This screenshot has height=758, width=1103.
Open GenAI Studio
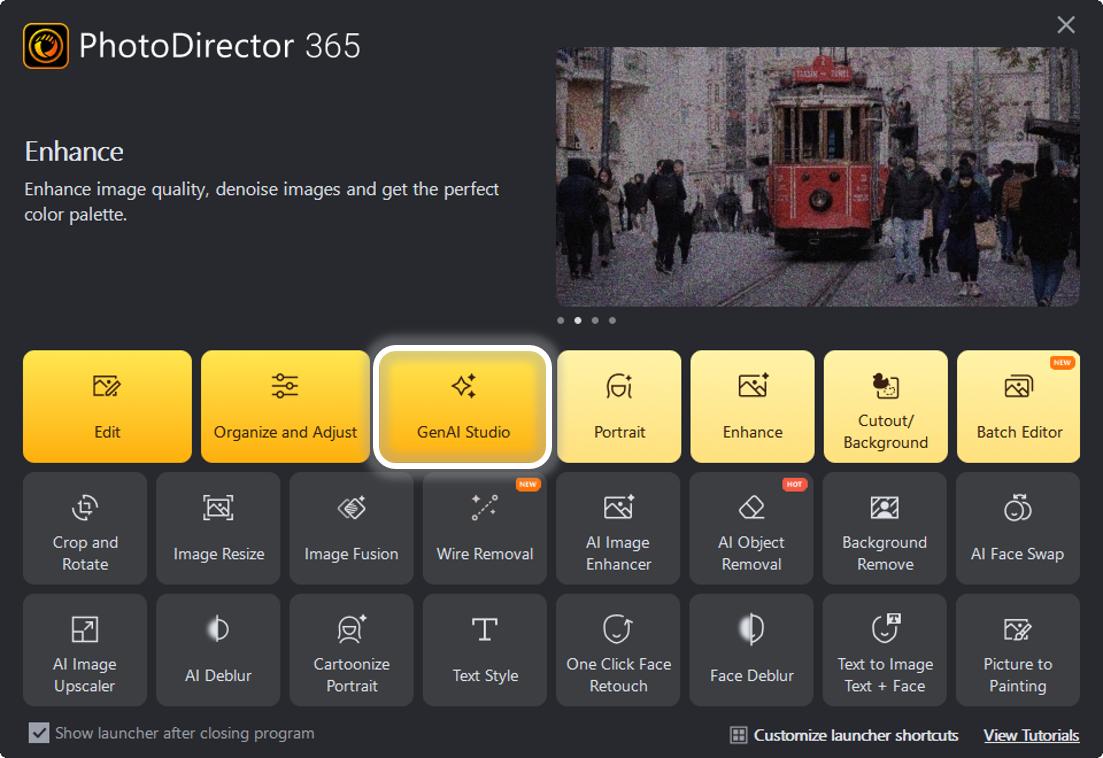click(x=463, y=406)
